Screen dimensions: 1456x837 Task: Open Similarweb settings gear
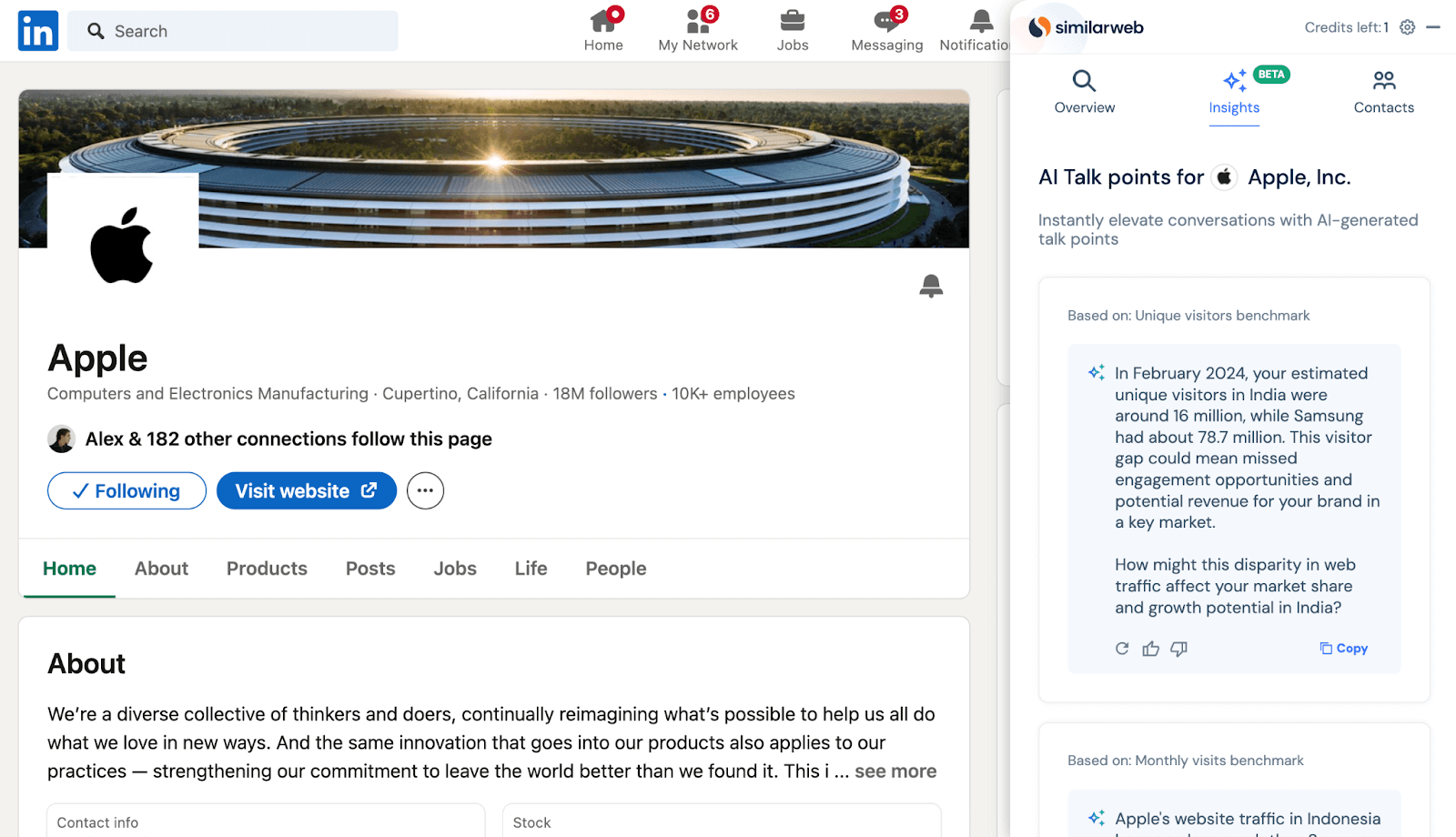pyautogui.click(x=1408, y=27)
